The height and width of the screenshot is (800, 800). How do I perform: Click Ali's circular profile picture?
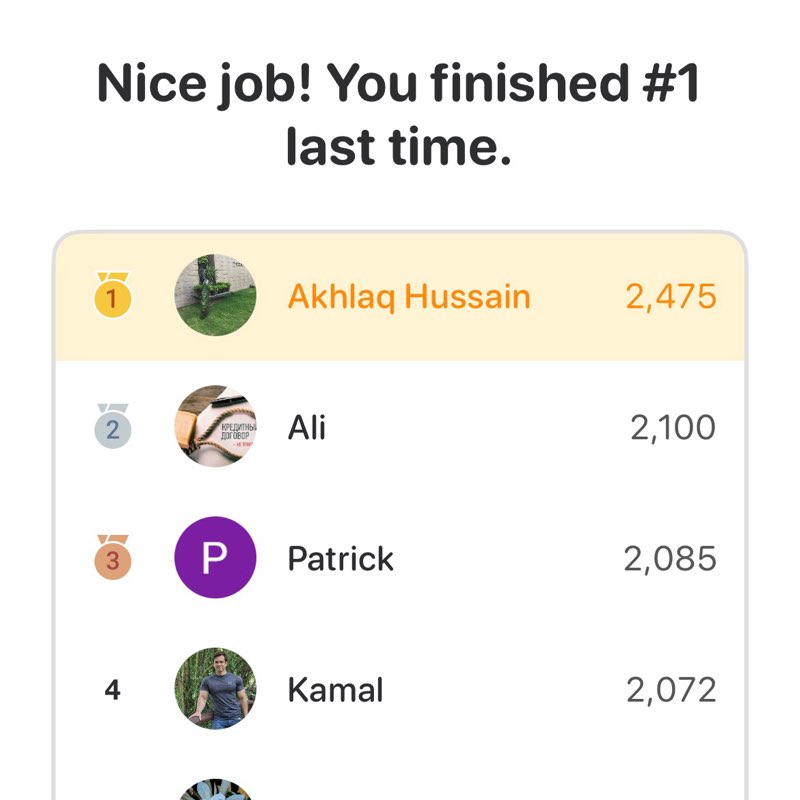pos(215,427)
